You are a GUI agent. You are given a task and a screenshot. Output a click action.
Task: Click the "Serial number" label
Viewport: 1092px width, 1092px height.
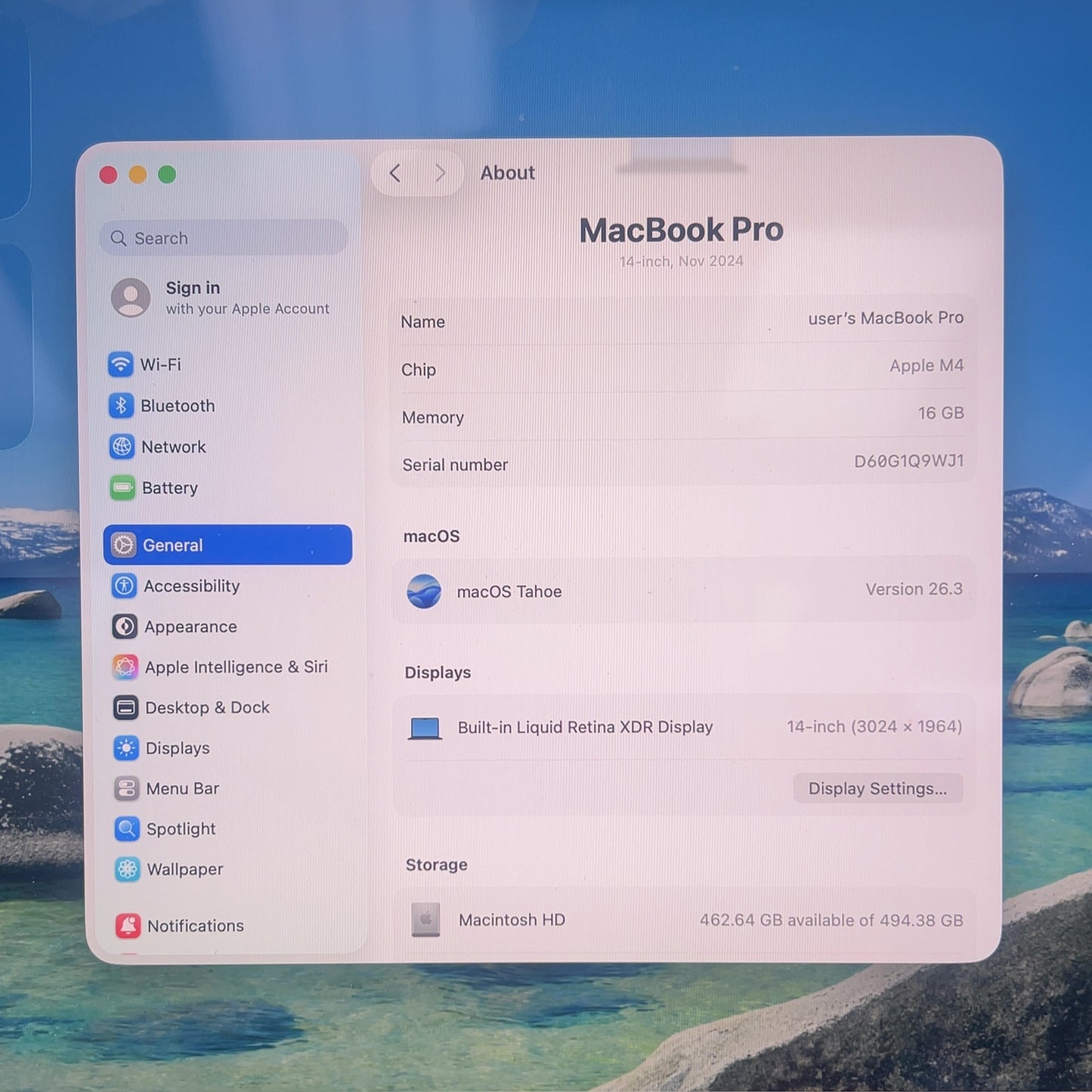[455, 465]
